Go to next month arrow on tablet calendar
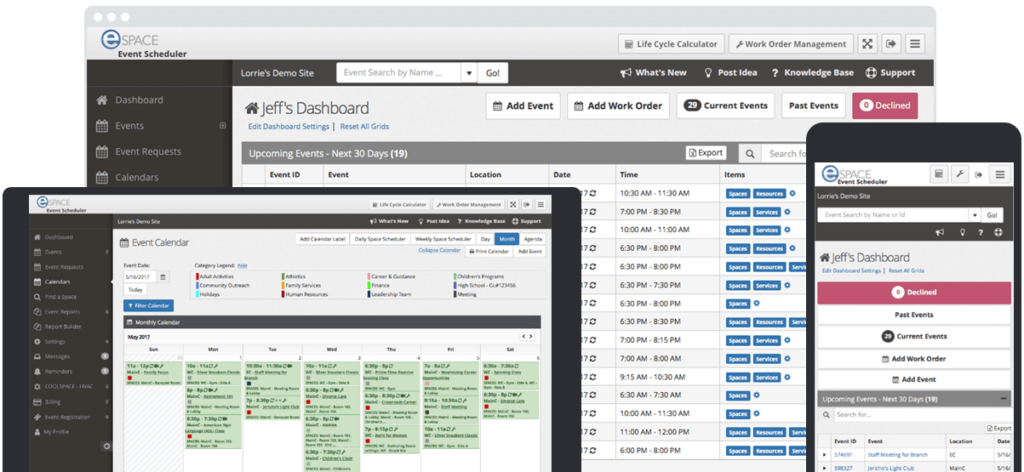 point(531,336)
